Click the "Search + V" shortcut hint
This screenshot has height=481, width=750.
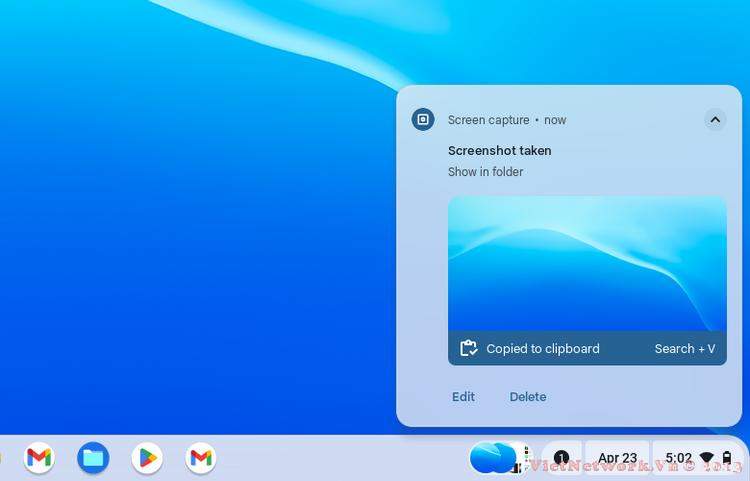point(685,349)
